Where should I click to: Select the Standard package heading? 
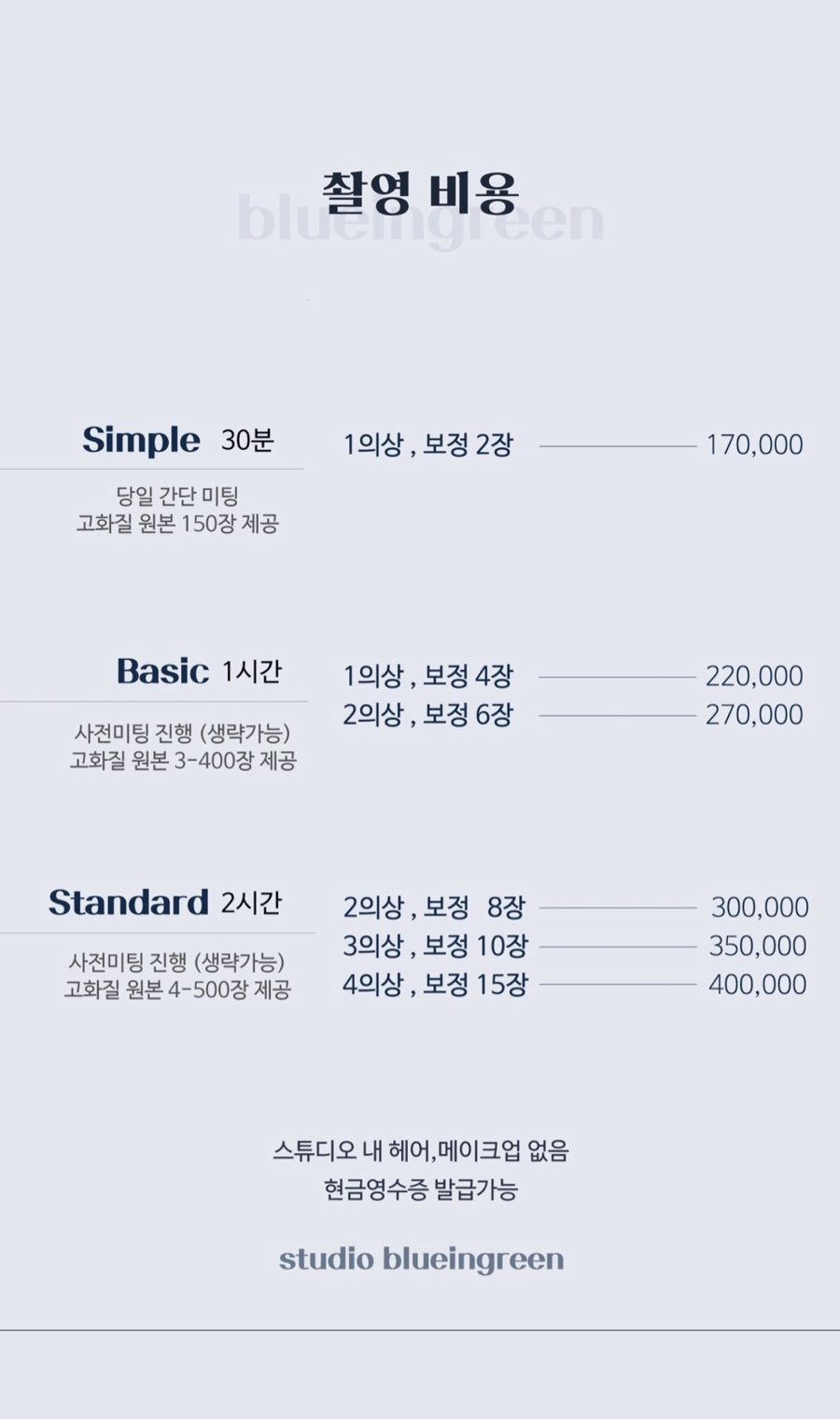pos(129,903)
